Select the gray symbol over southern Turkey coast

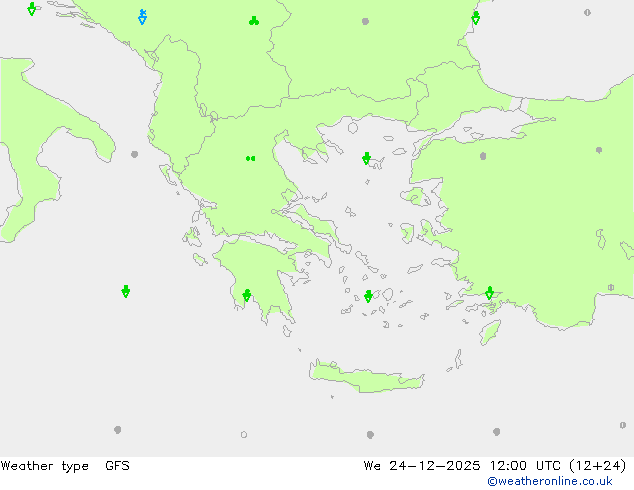tap(611, 287)
